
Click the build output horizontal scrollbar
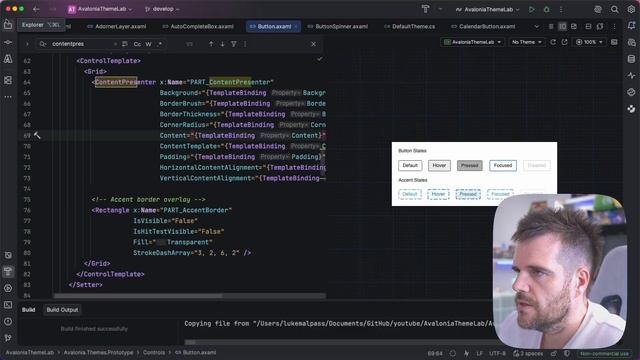tap(190, 342)
